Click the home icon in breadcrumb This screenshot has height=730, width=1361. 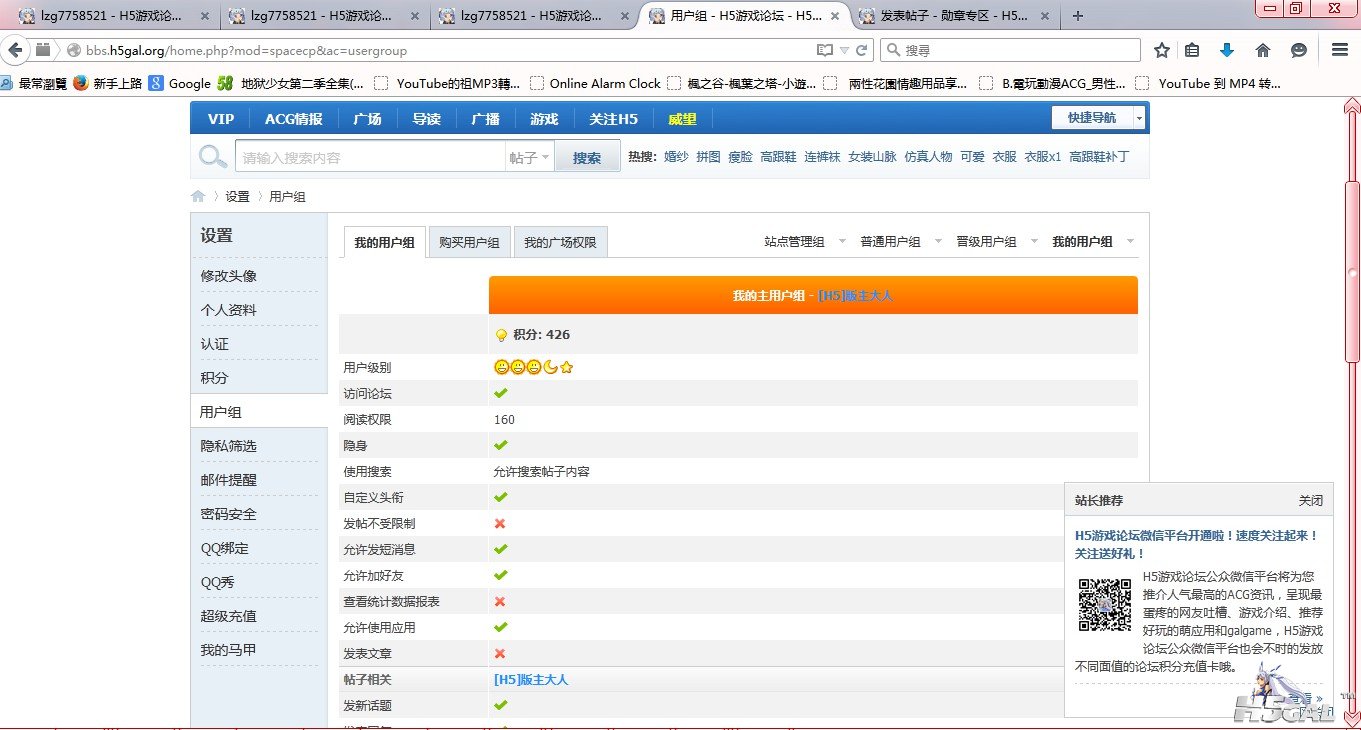coord(198,196)
